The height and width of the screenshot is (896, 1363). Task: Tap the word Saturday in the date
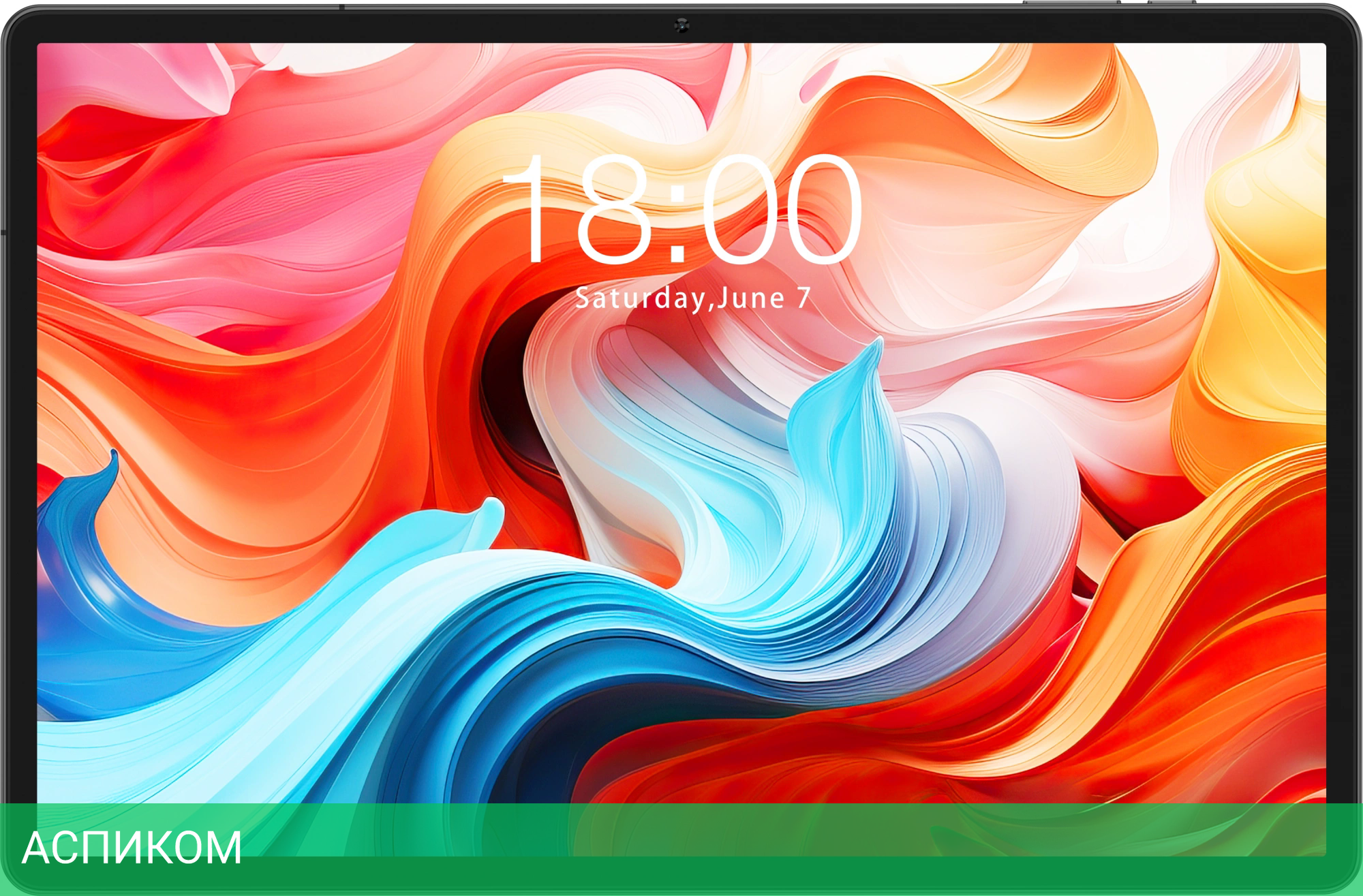pos(639,298)
